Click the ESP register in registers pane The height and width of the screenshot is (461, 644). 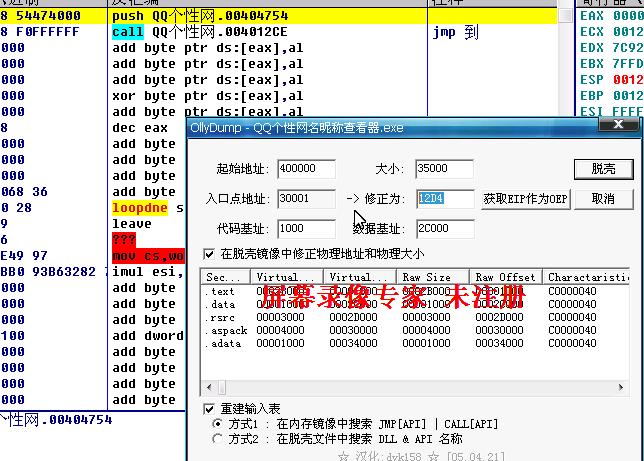click(x=592, y=80)
